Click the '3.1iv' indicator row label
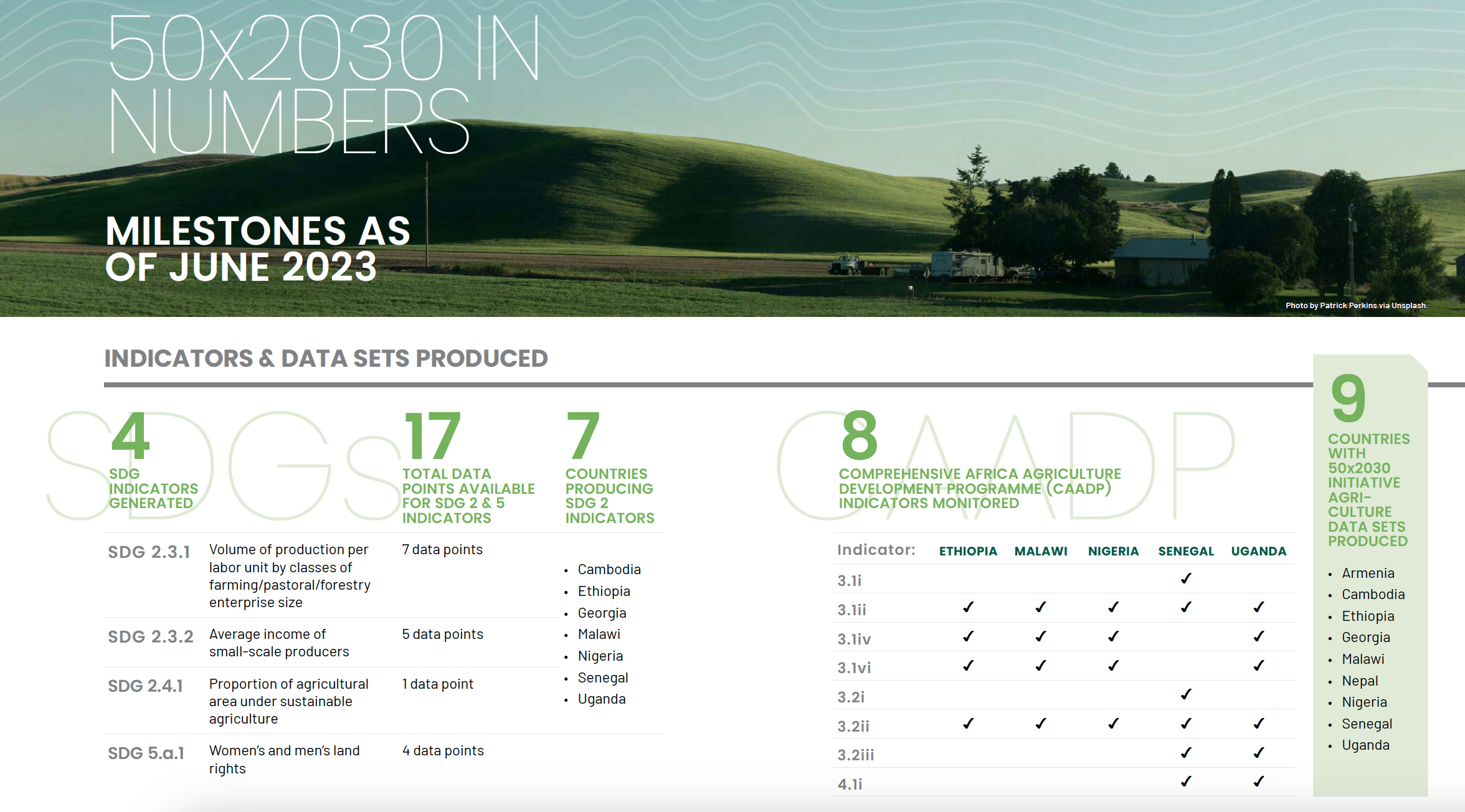 pos(854,639)
